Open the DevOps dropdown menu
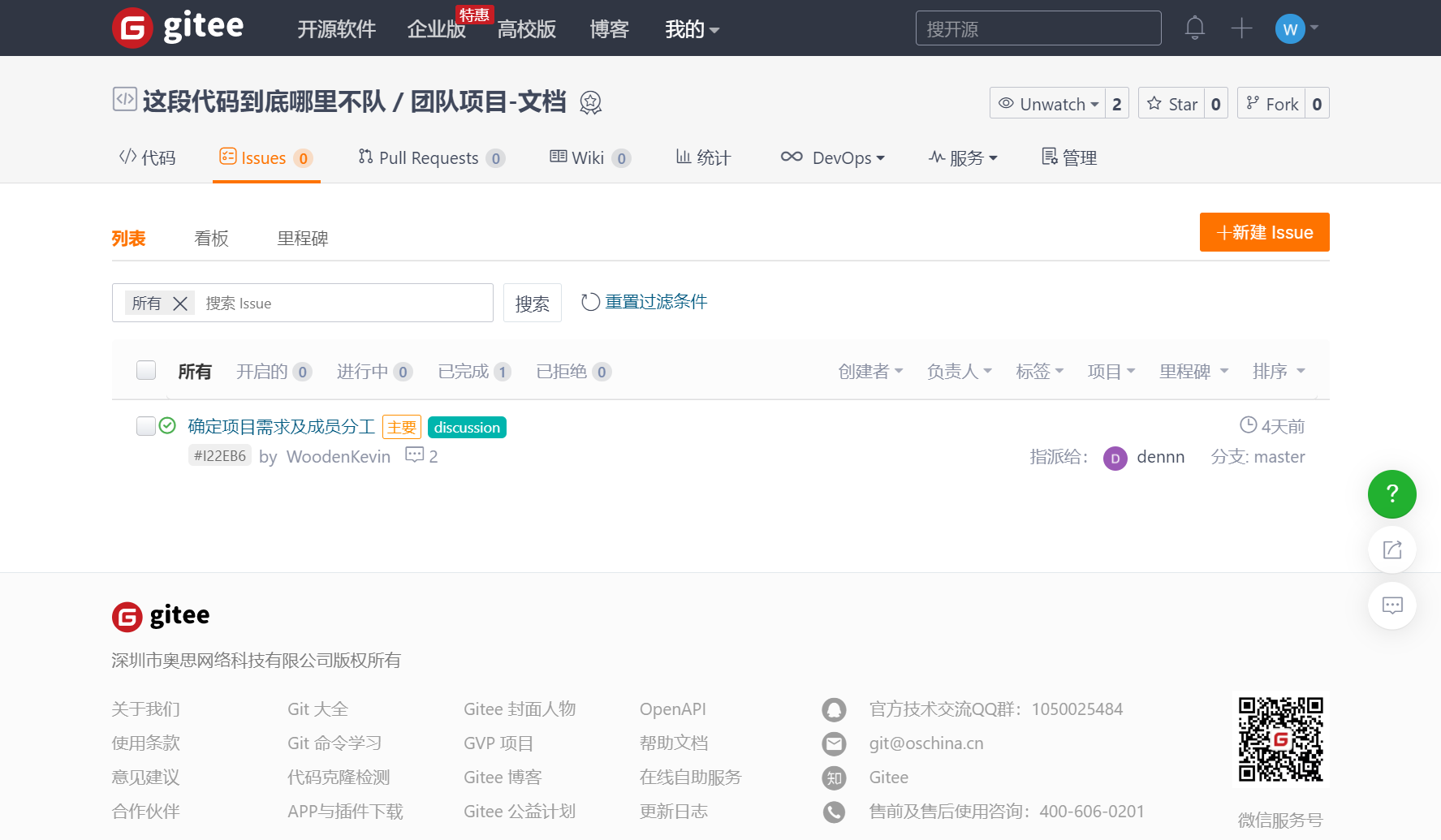The width and height of the screenshot is (1441, 840). [833, 157]
